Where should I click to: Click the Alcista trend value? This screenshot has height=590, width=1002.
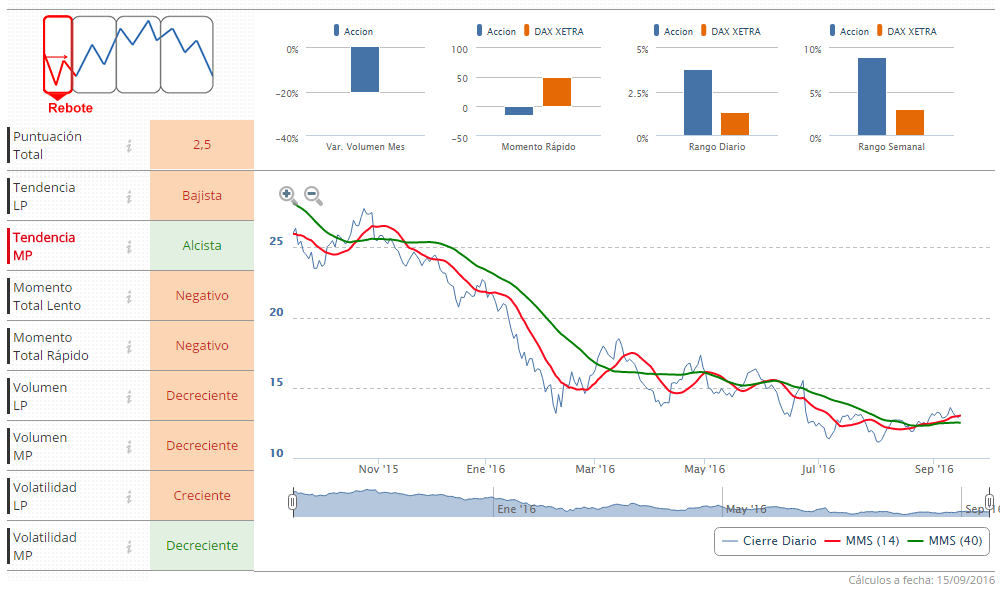(x=202, y=246)
